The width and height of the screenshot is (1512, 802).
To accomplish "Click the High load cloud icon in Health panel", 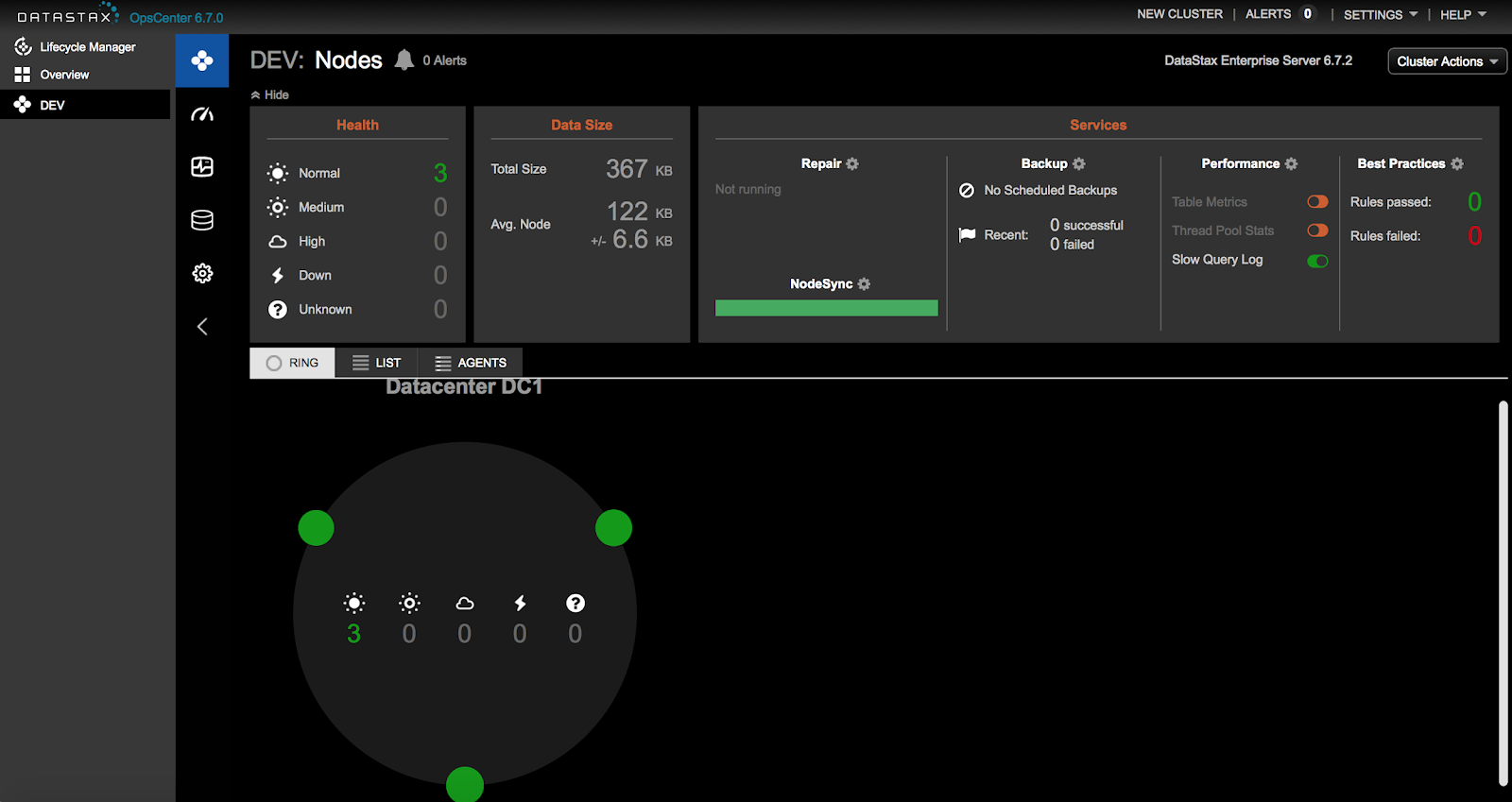I will pyautogui.click(x=278, y=242).
